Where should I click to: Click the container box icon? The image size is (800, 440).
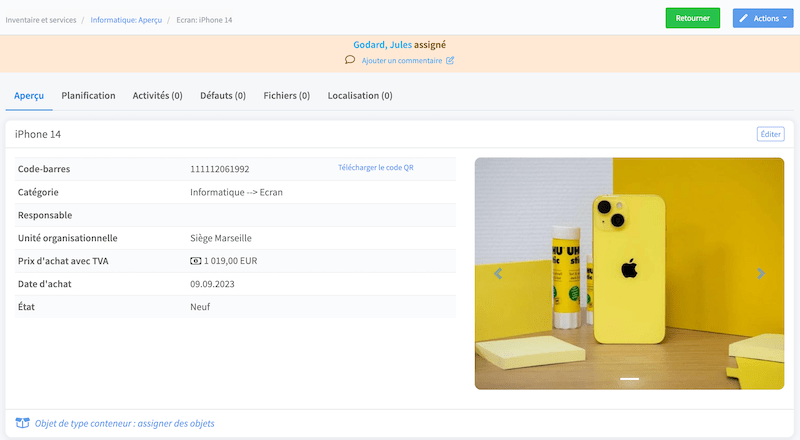(22, 423)
